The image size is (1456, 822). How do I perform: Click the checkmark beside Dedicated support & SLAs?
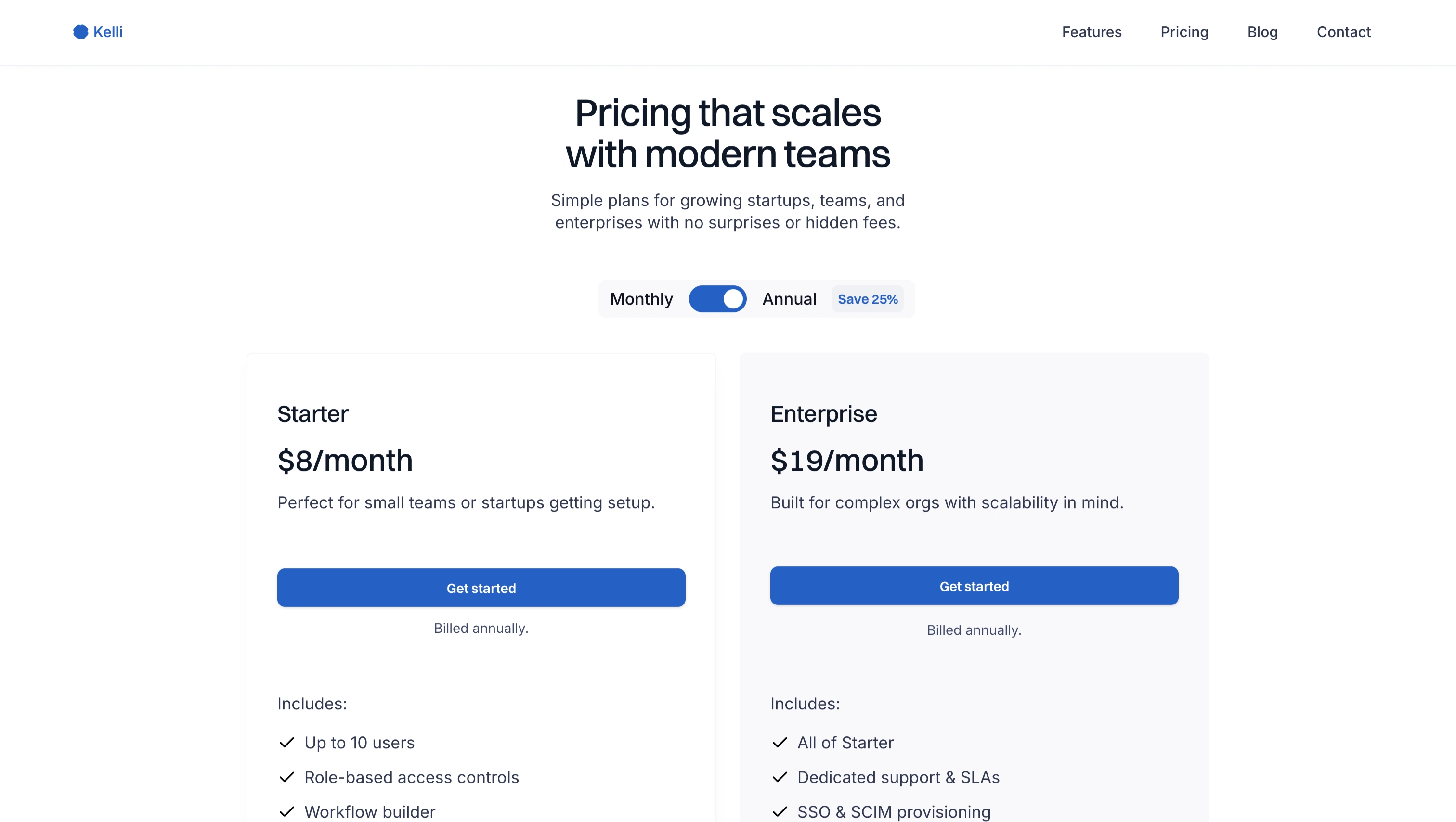pos(780,777)
